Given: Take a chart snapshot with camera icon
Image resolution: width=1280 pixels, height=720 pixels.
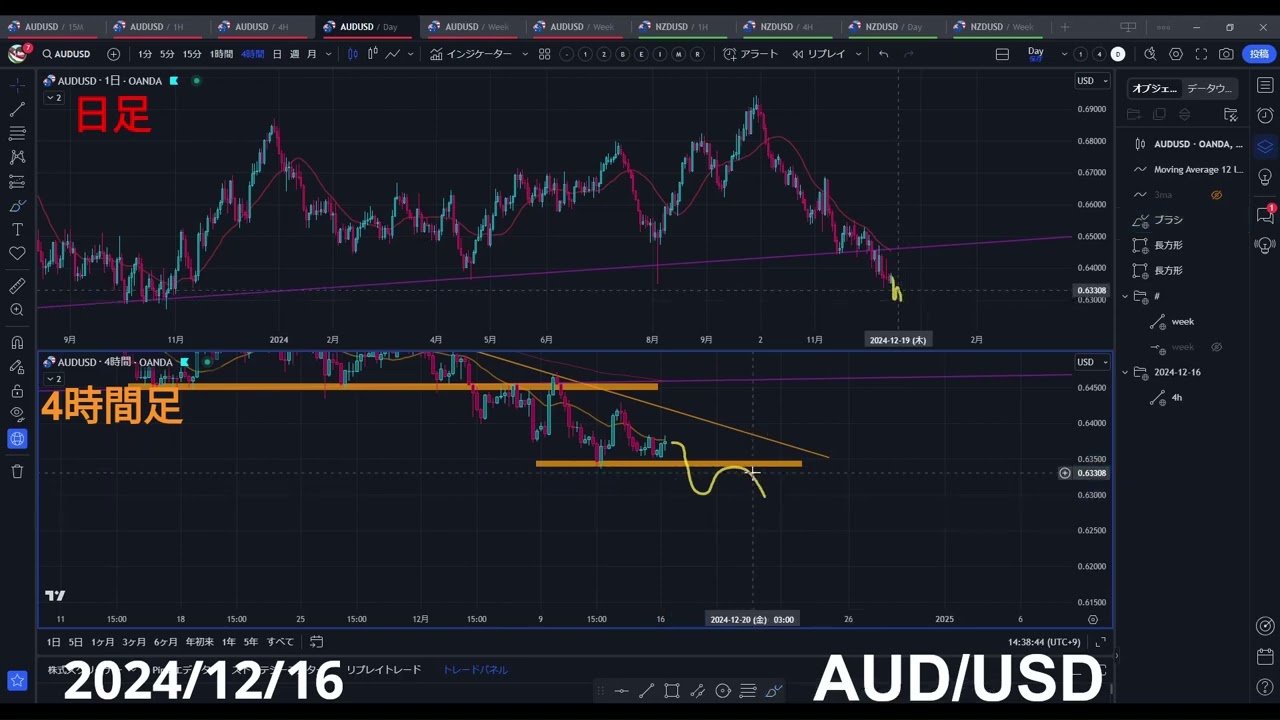Looking at the screenshot, I should (x=1226, y=54).
